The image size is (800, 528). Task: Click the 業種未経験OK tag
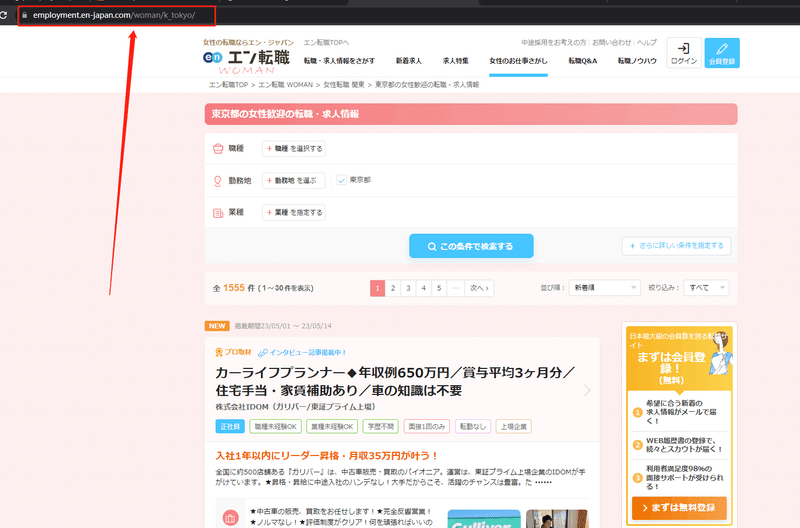click(x=332, y=426)
